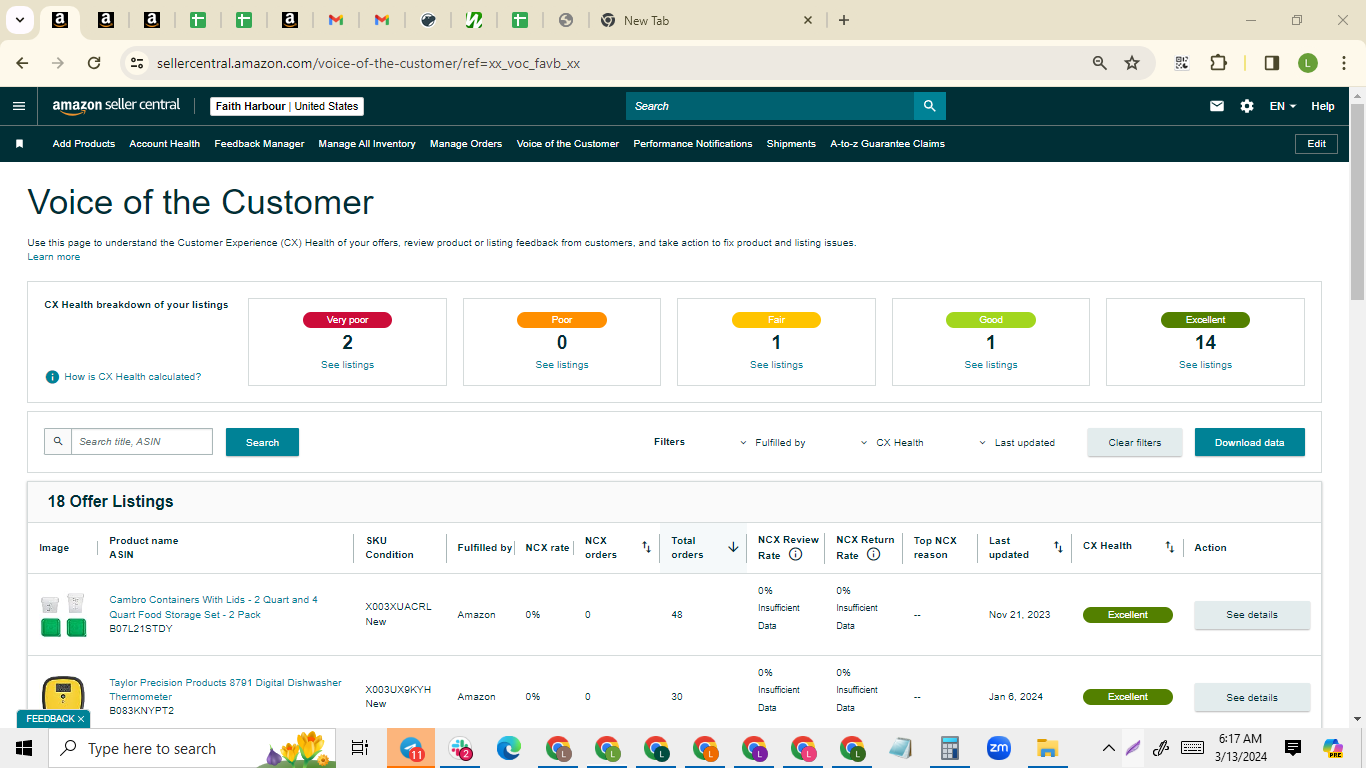This screenshot has width=1366, height=768.
Task: Sort listings by Total orders arrow
Action: (733, 547)
